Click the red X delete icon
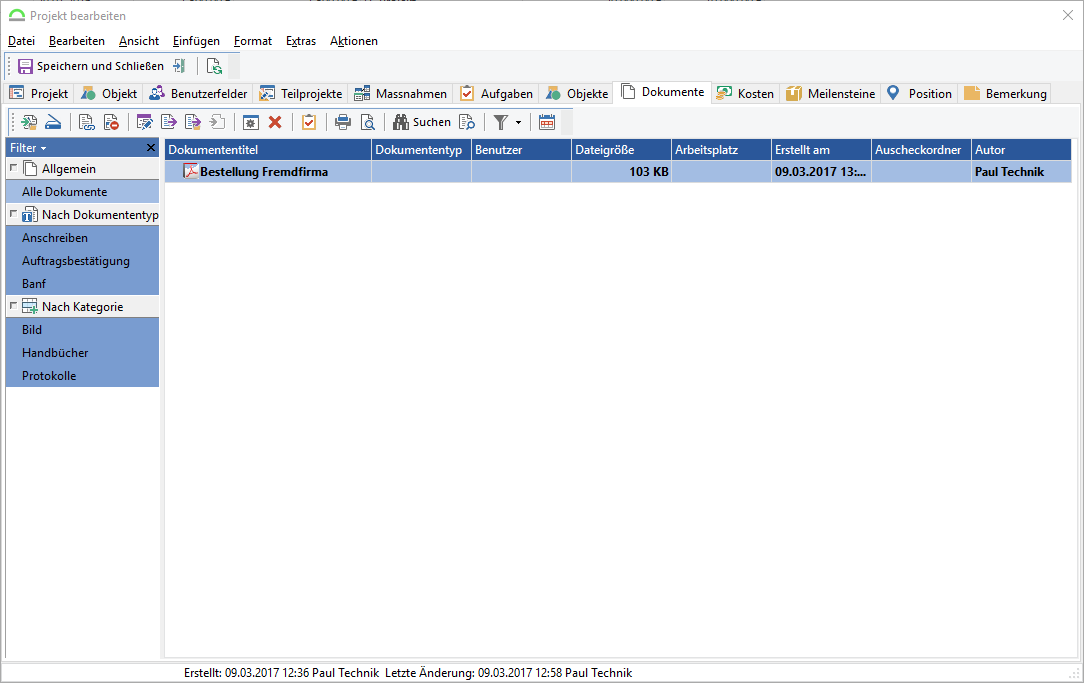1084x683 pixels. click(x=275, y=122)
